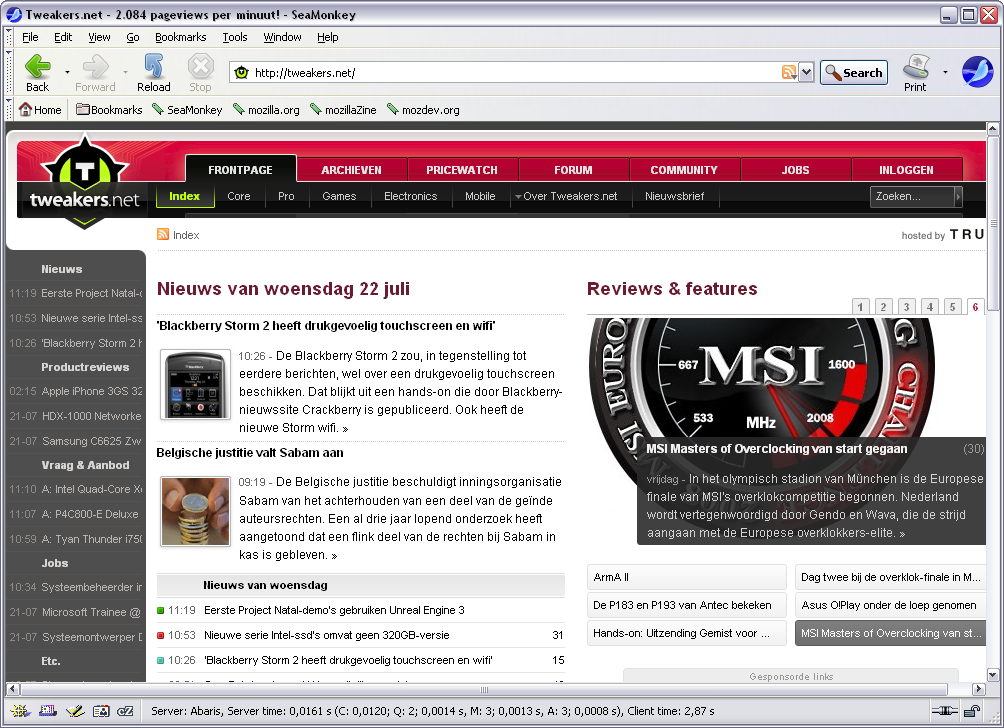1004x728 pixels.
Task: Open the URL bar history dropdown
Action: point(806,72)
